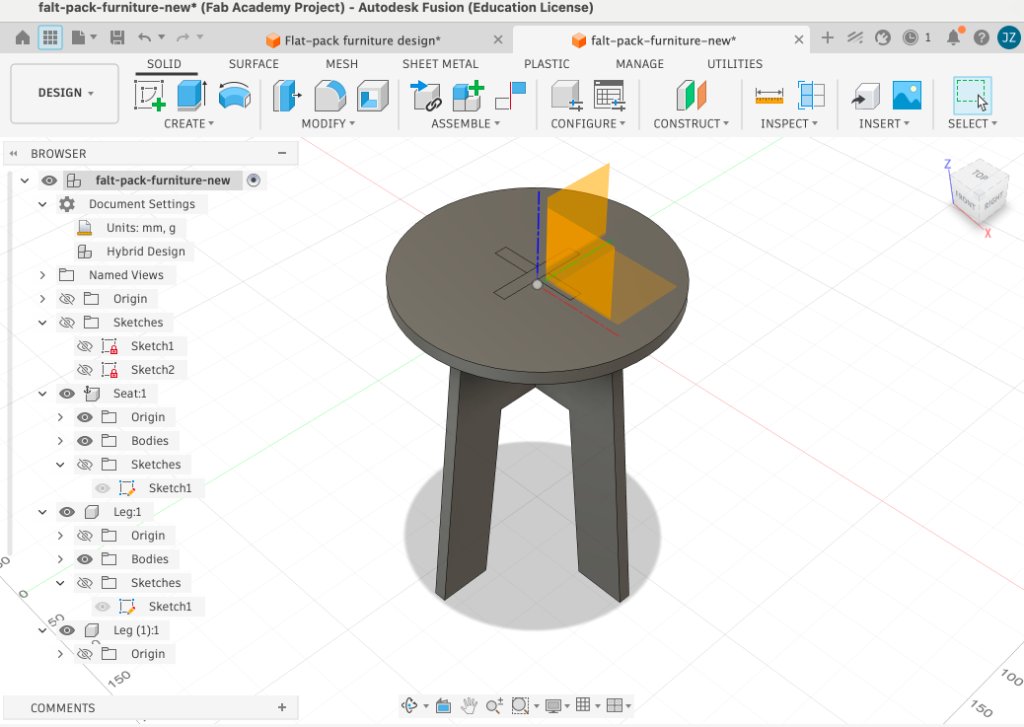
Task: Select the Shell tool
Action: (373, 95)
